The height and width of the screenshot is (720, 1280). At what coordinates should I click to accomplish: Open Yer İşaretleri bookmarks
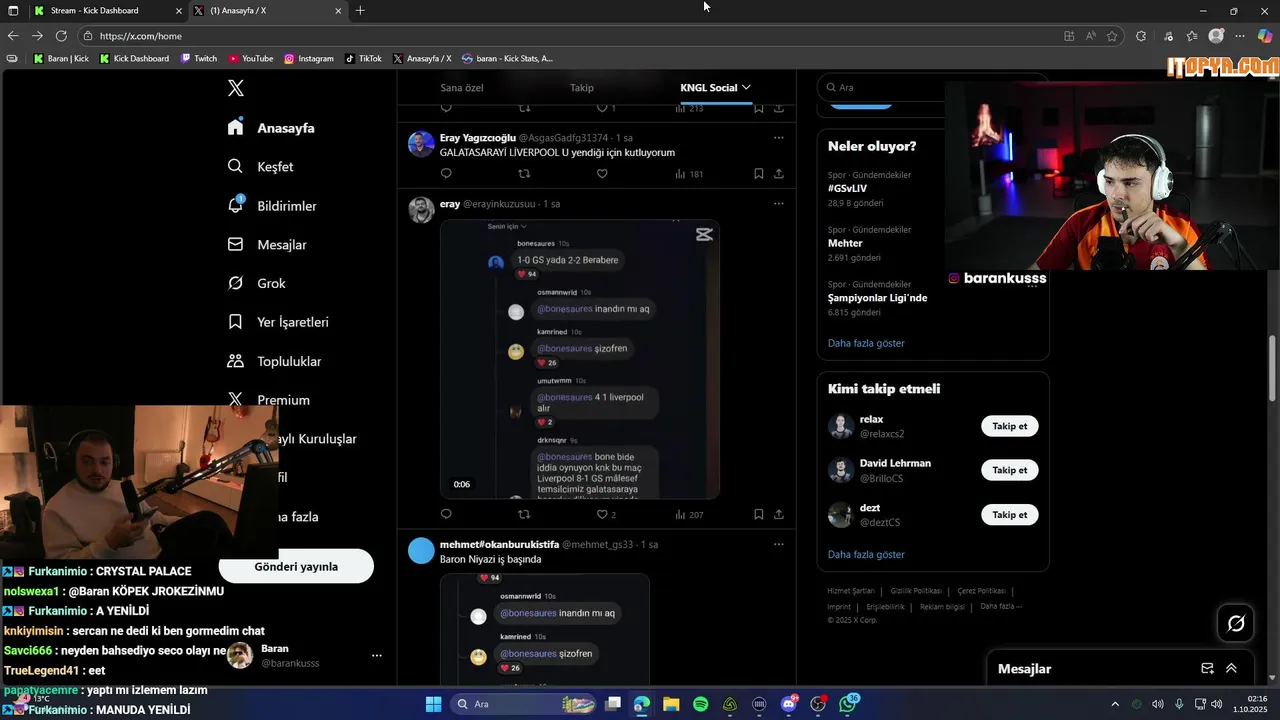click(278, 322)
